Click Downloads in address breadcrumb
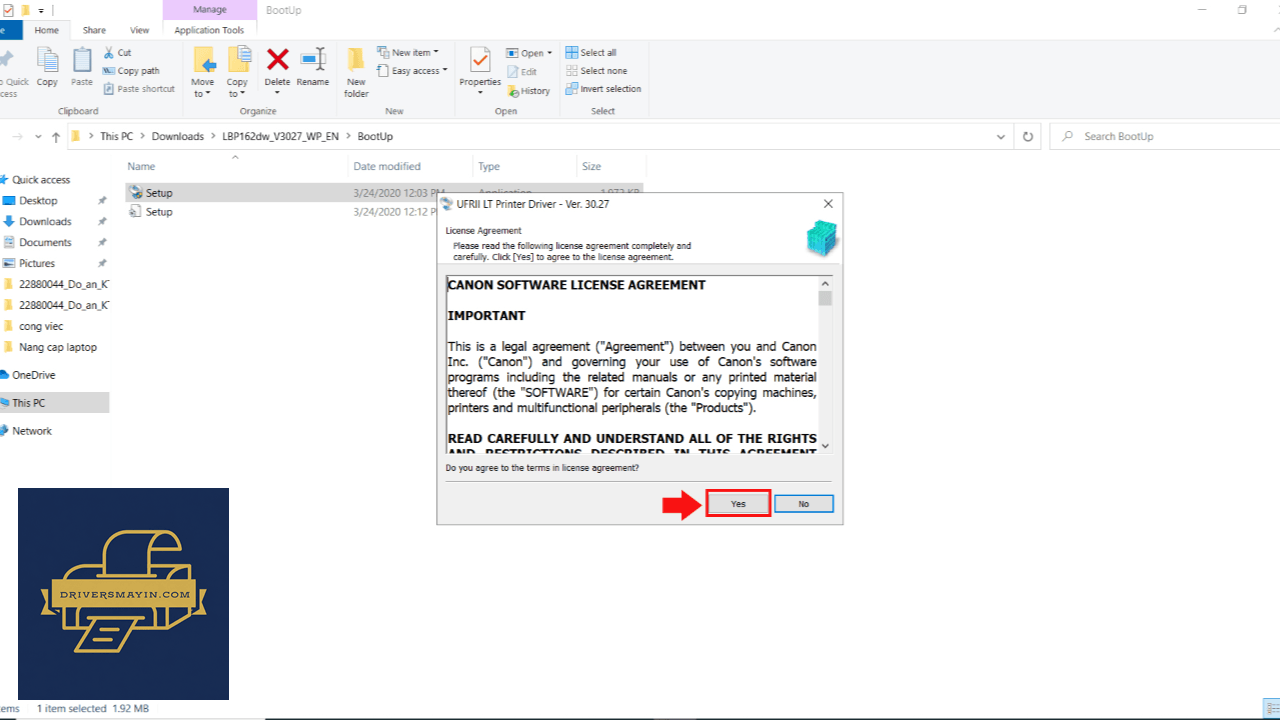Screen dimensions: 1280x720 click(177, 136)
